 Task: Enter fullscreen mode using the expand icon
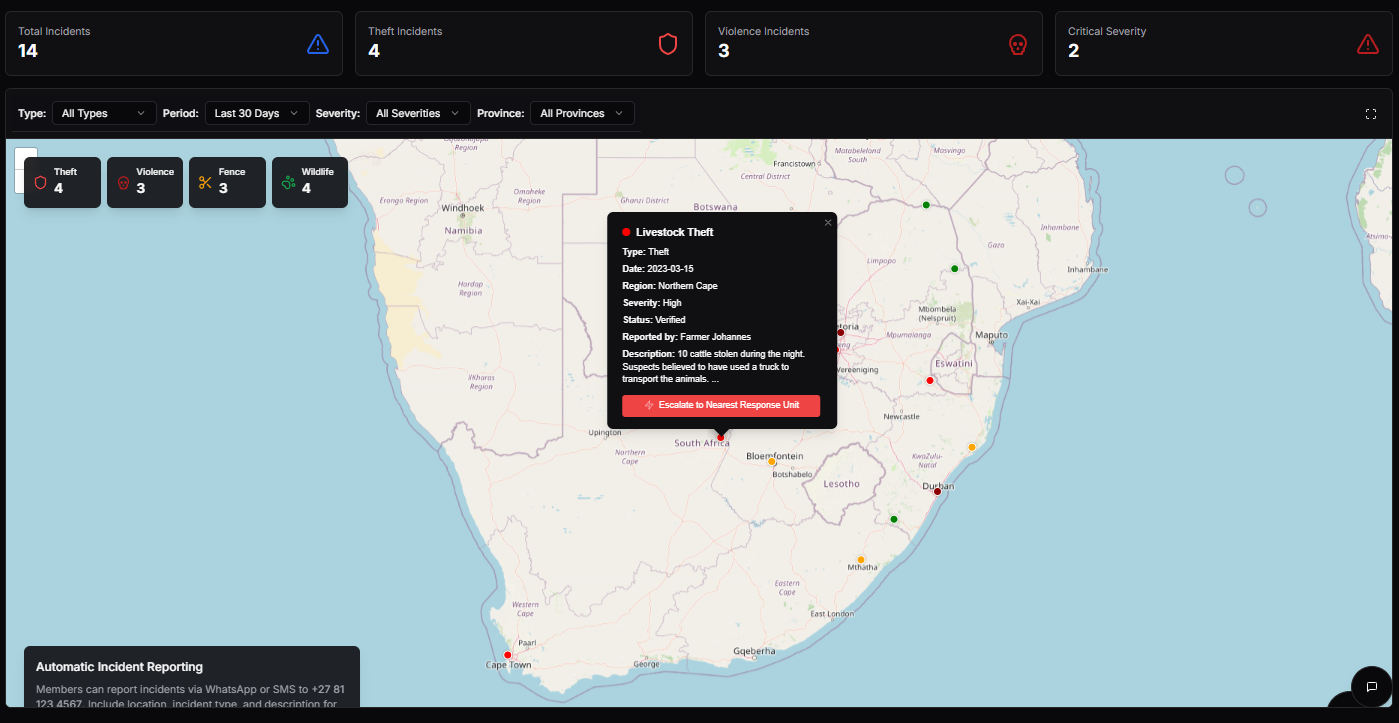tap(1371, 113)
